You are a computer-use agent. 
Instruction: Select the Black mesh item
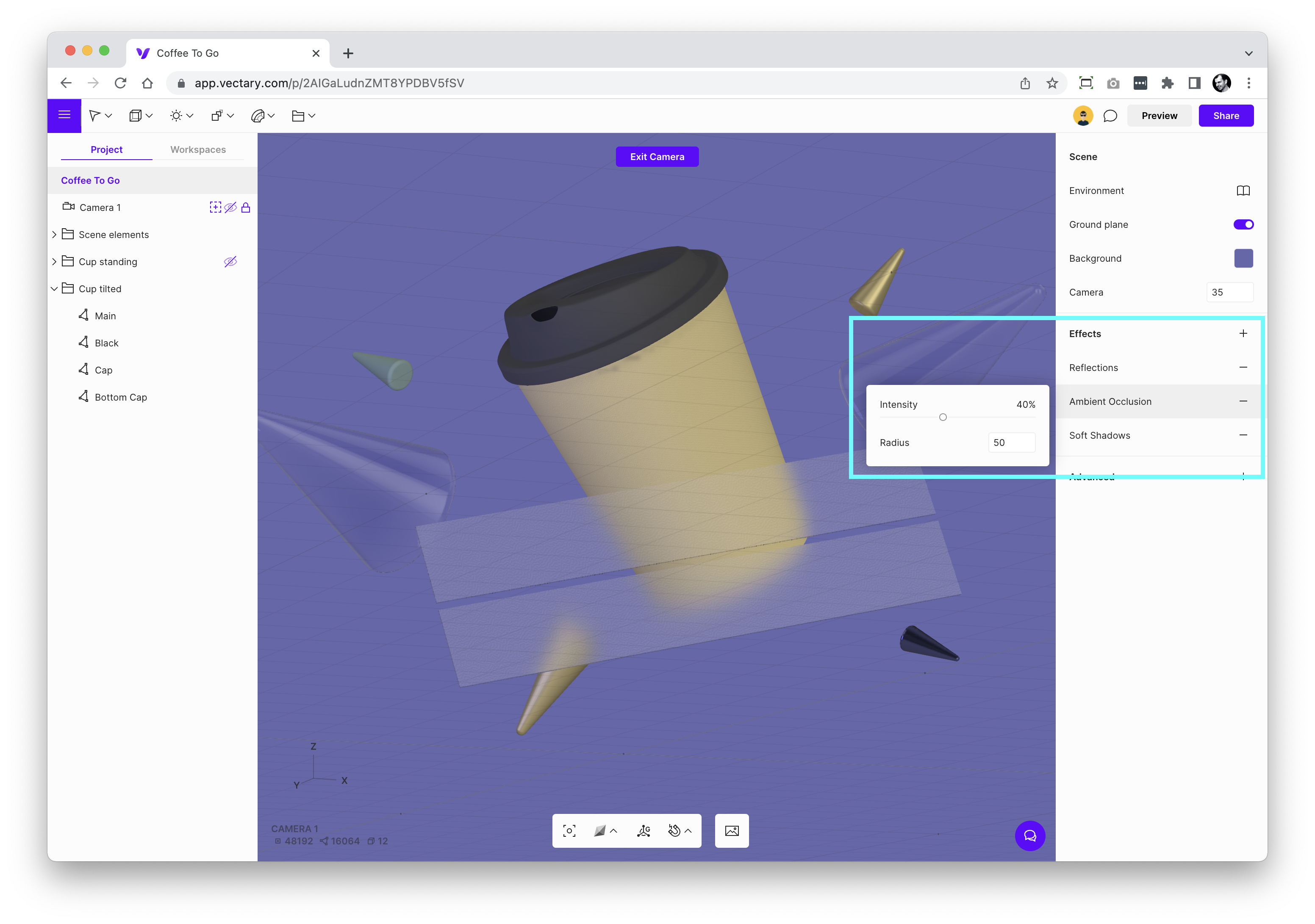[x=153, y=343]
